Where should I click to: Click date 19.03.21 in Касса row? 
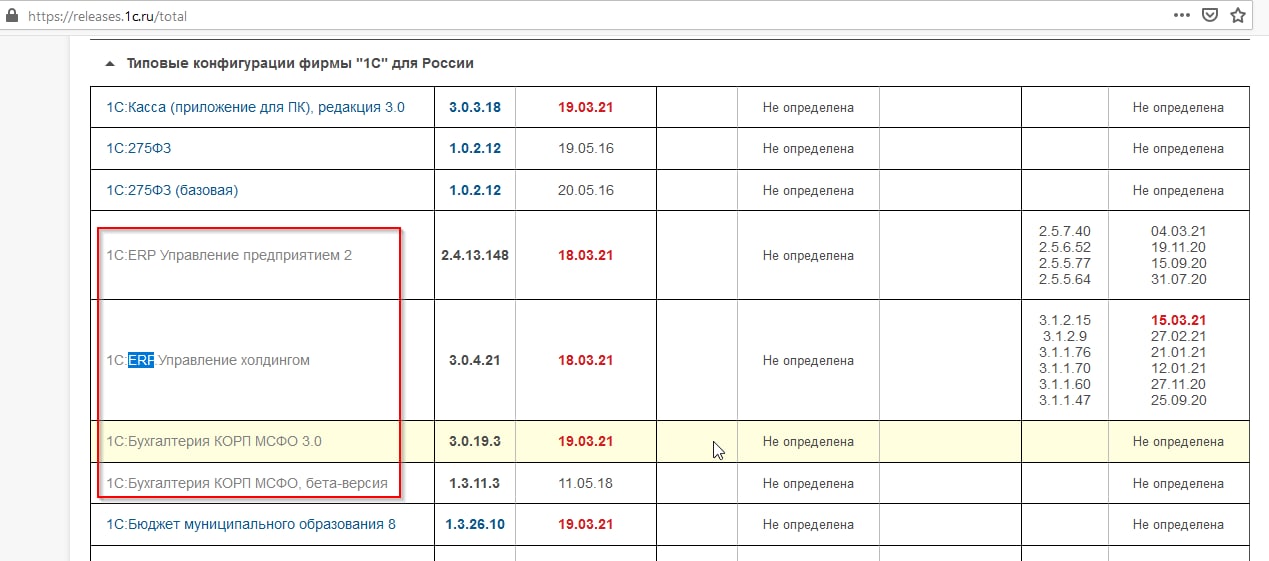[586, 107]
